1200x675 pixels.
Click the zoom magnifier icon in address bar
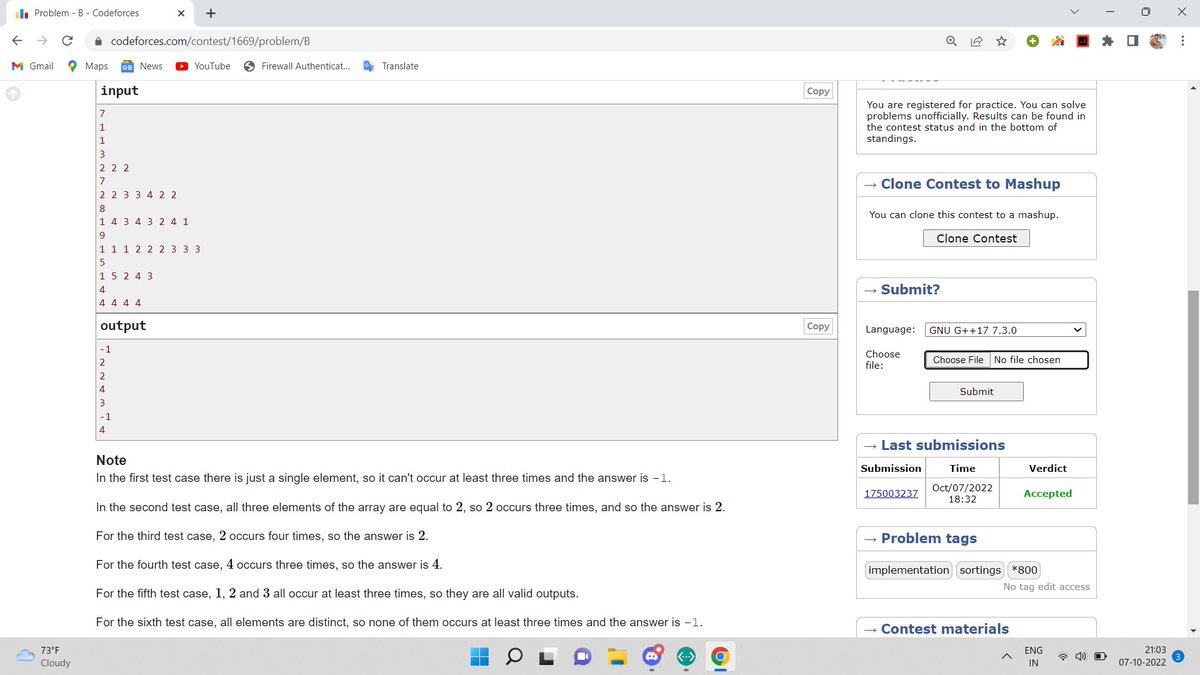click(951, 41)
